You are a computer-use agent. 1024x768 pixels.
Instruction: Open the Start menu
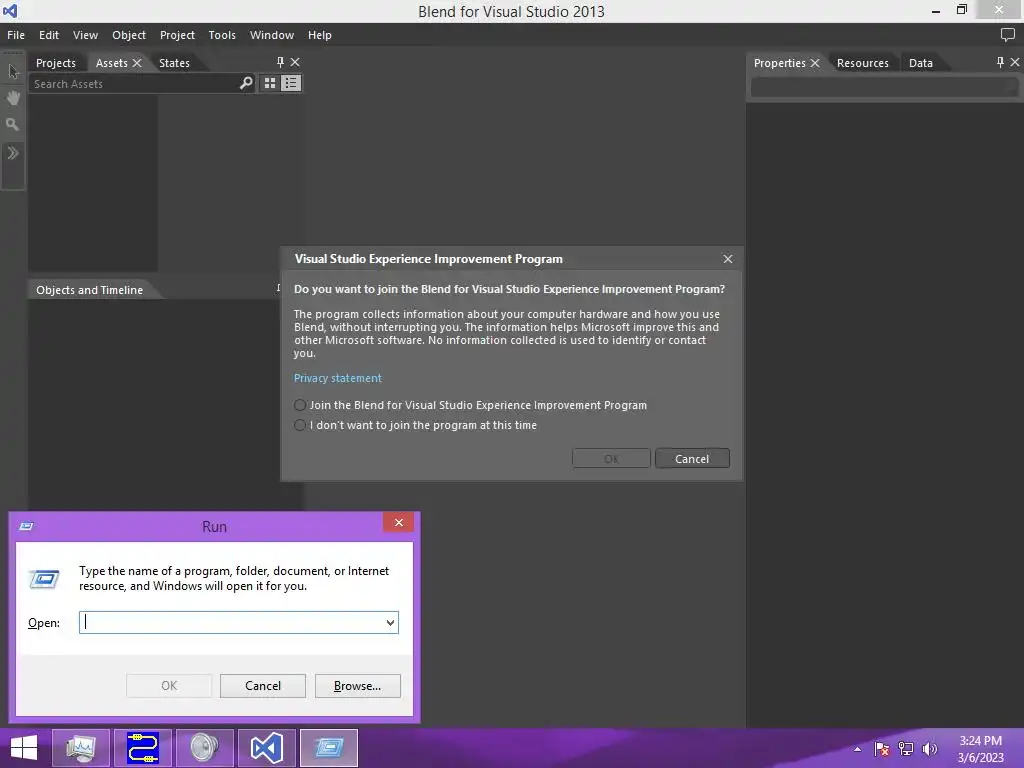pos(24,748)
